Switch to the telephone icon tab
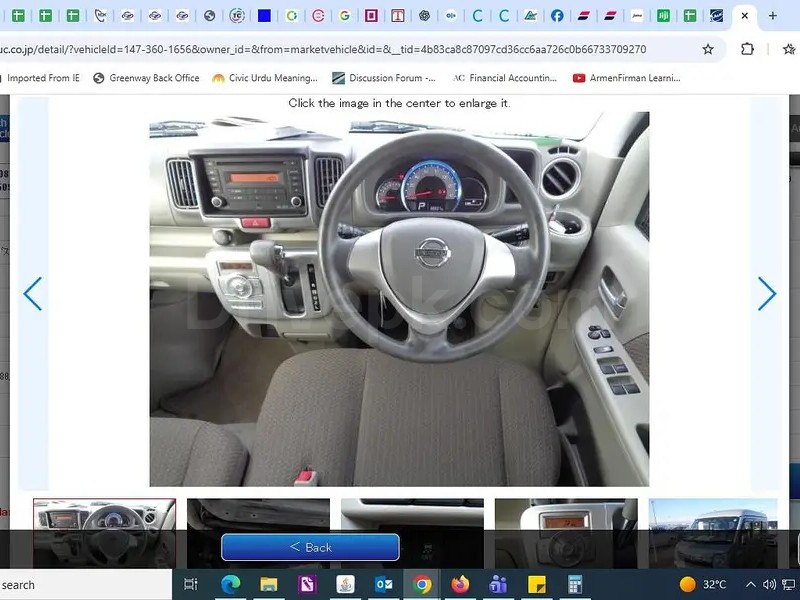Image resolution: width=800 pixels, height=600 pixels. pos(101,16)
